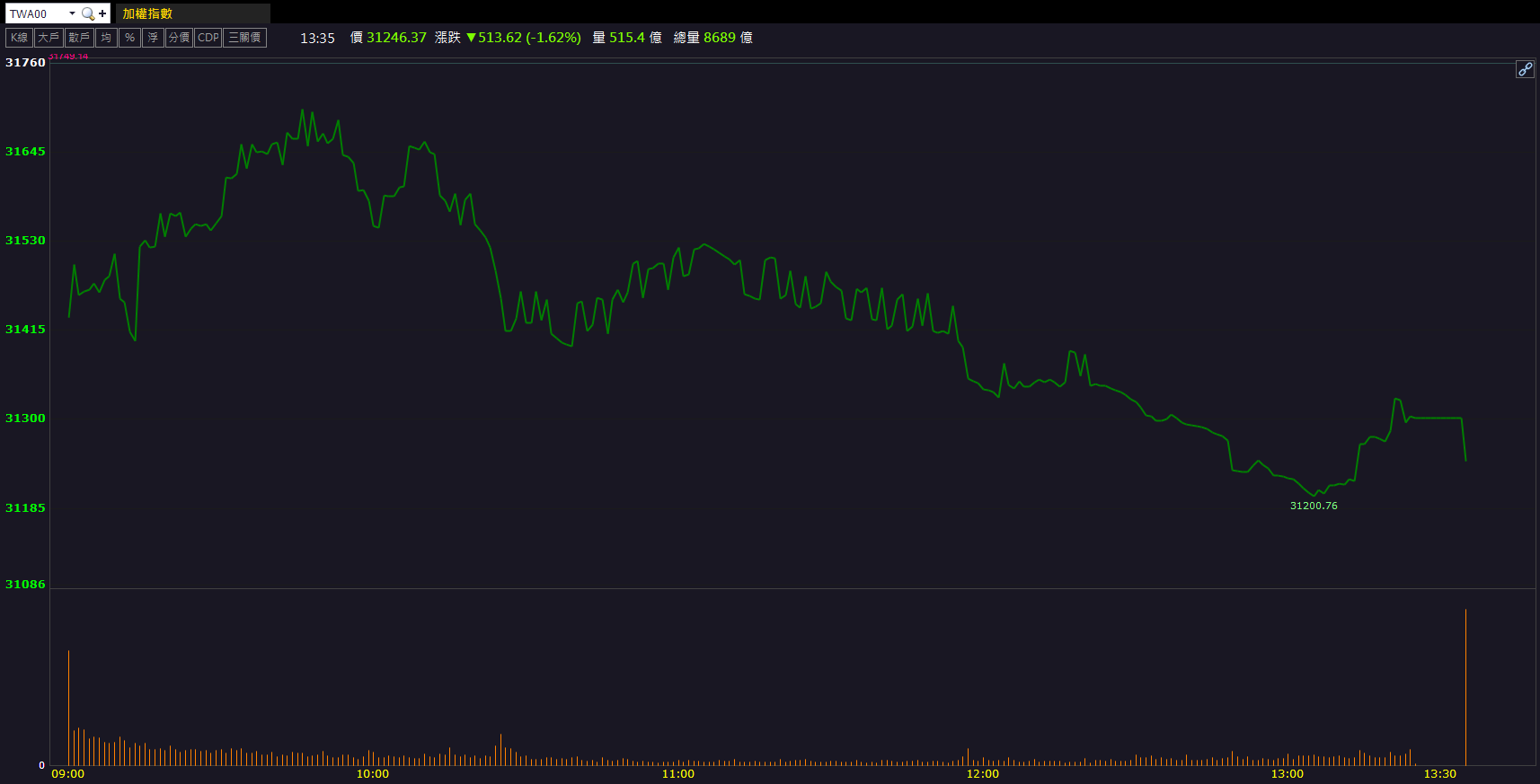Toggle the % percentage scale button
This screenshot has height=784, width=1540.
click(x=129, y=38)
